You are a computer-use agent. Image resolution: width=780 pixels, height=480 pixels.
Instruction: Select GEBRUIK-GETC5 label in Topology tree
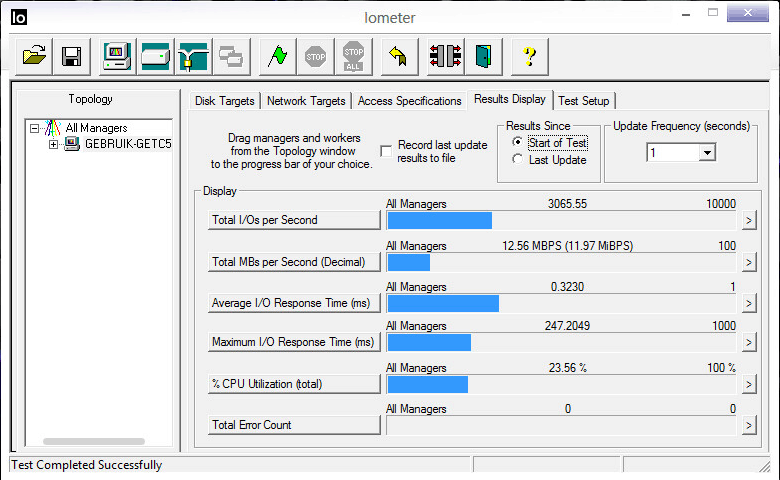click(128, 144)
